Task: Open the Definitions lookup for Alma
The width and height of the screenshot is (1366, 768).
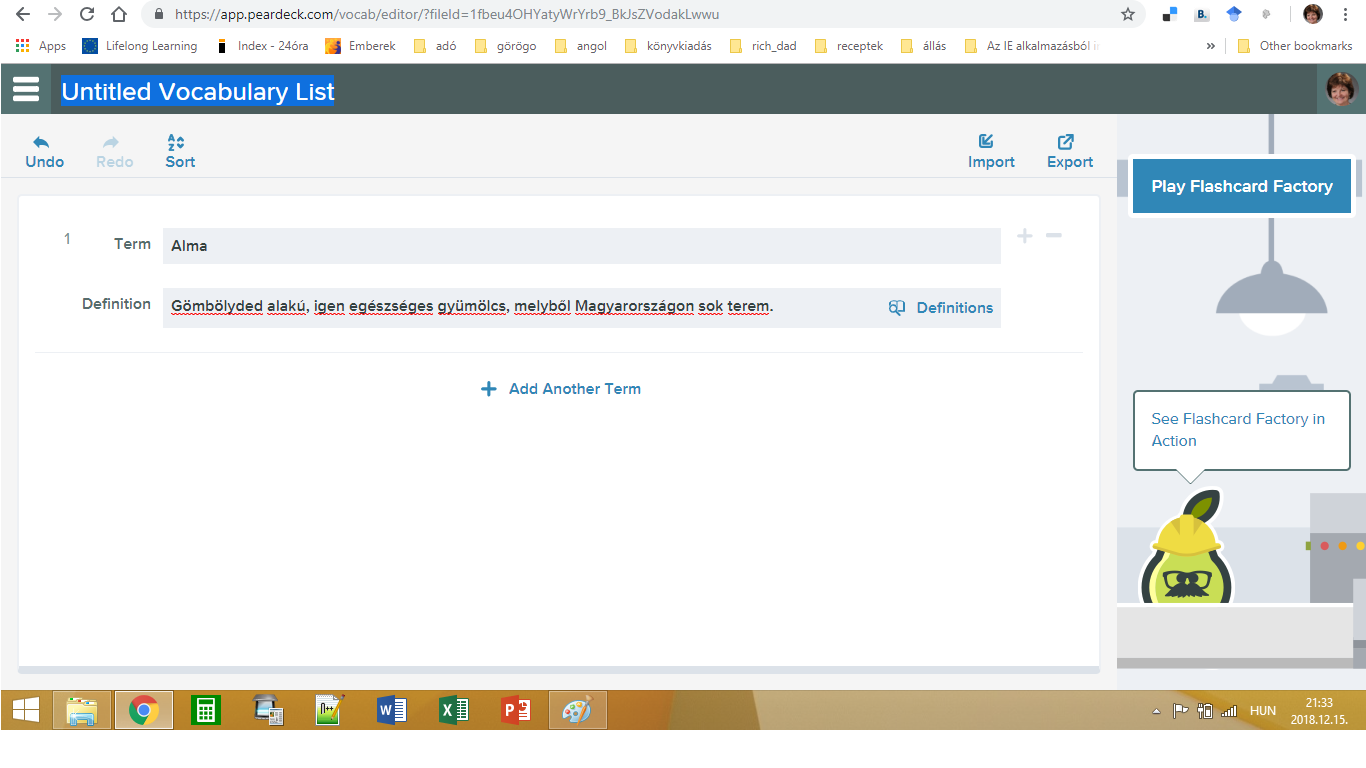Action: [941, 308]
